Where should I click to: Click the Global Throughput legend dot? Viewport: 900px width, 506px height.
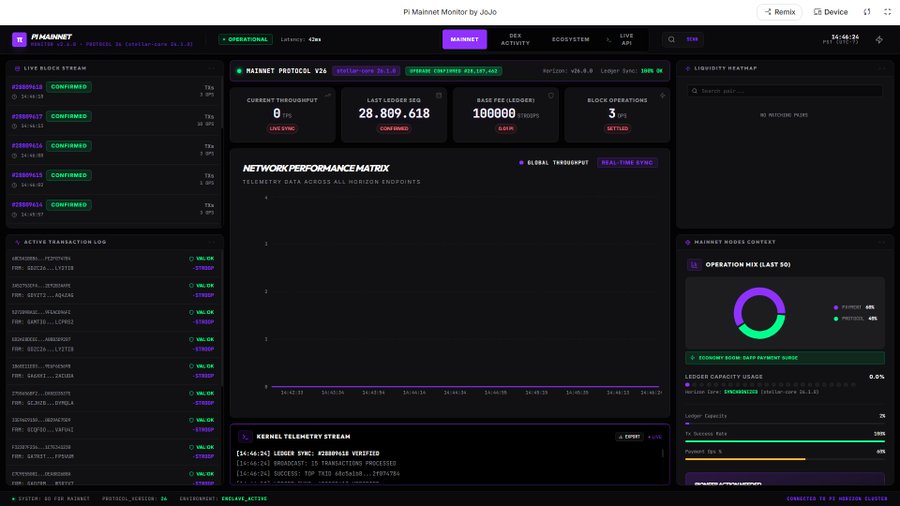(x=521, y=163)
